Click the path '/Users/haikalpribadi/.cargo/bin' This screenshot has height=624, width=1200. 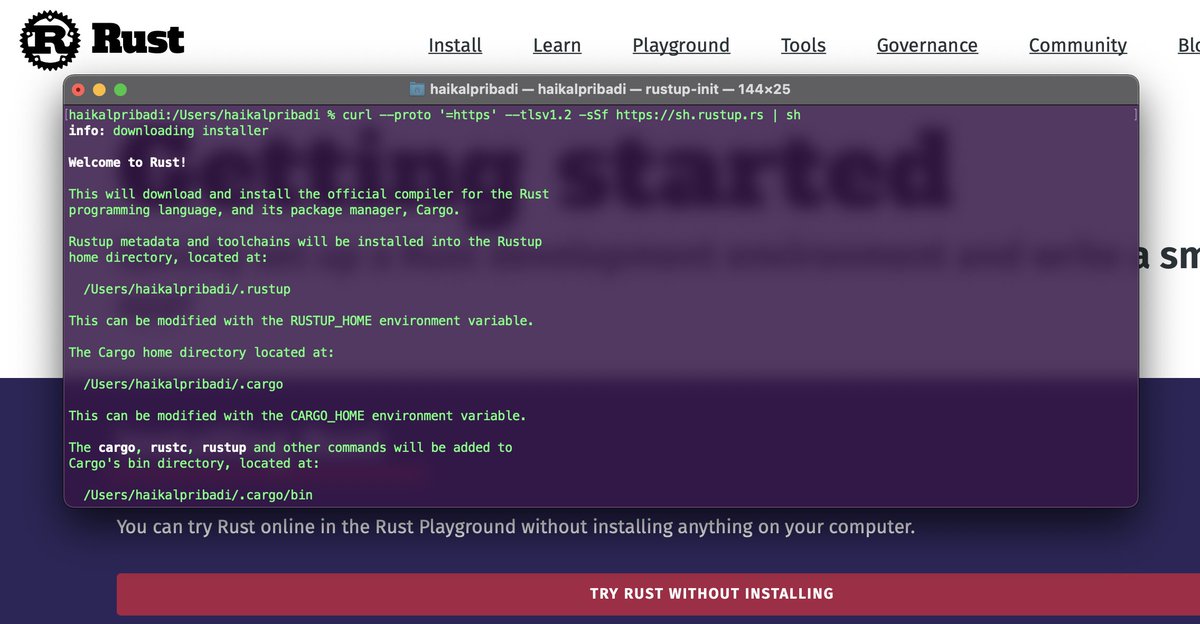198,495
